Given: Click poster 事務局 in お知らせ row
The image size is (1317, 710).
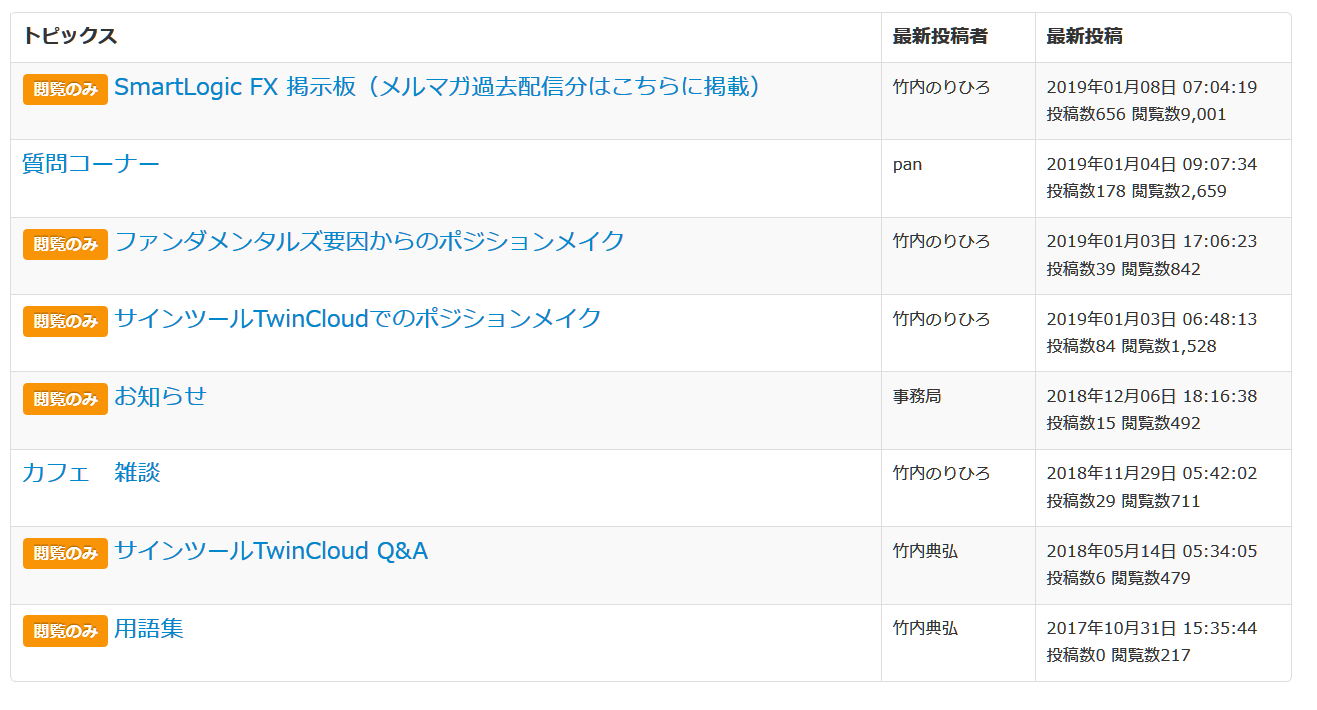Looking at the screenshot, I should pos(917,396).
